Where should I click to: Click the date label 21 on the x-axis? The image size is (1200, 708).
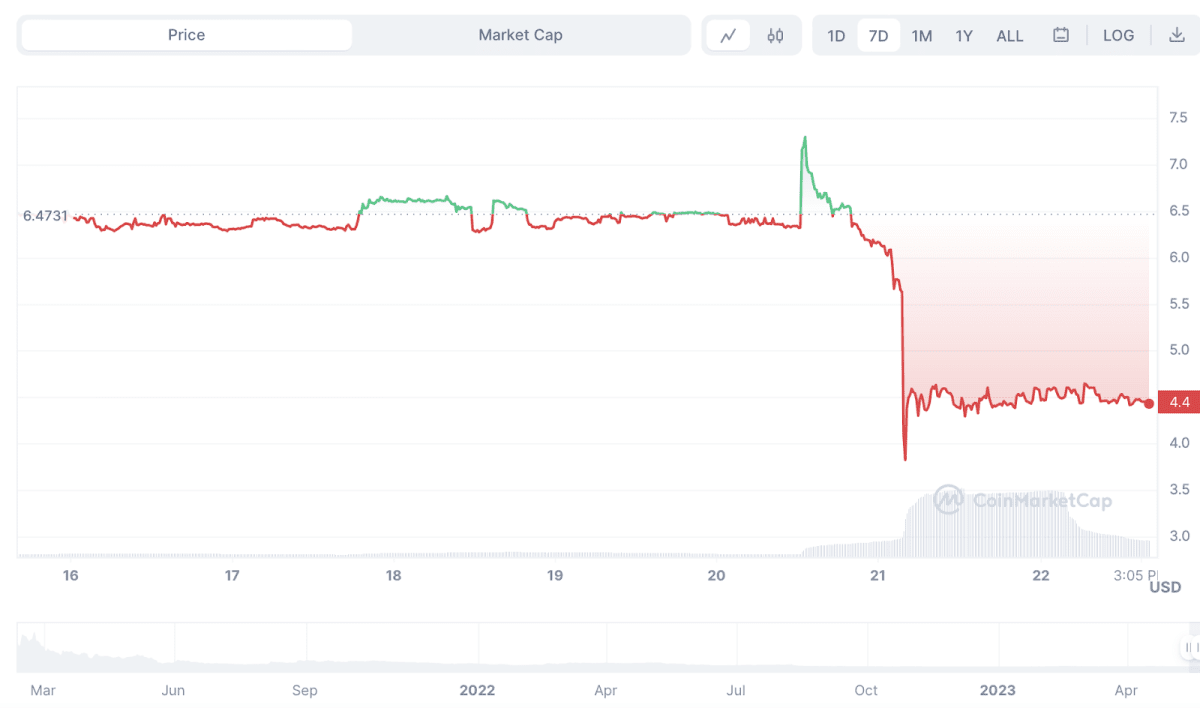(x=878, y=575)
